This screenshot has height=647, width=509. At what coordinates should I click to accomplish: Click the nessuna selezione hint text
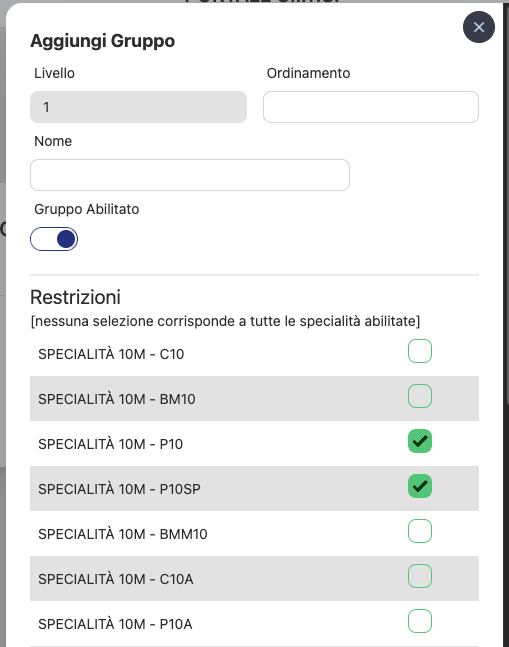click(225, 321)
